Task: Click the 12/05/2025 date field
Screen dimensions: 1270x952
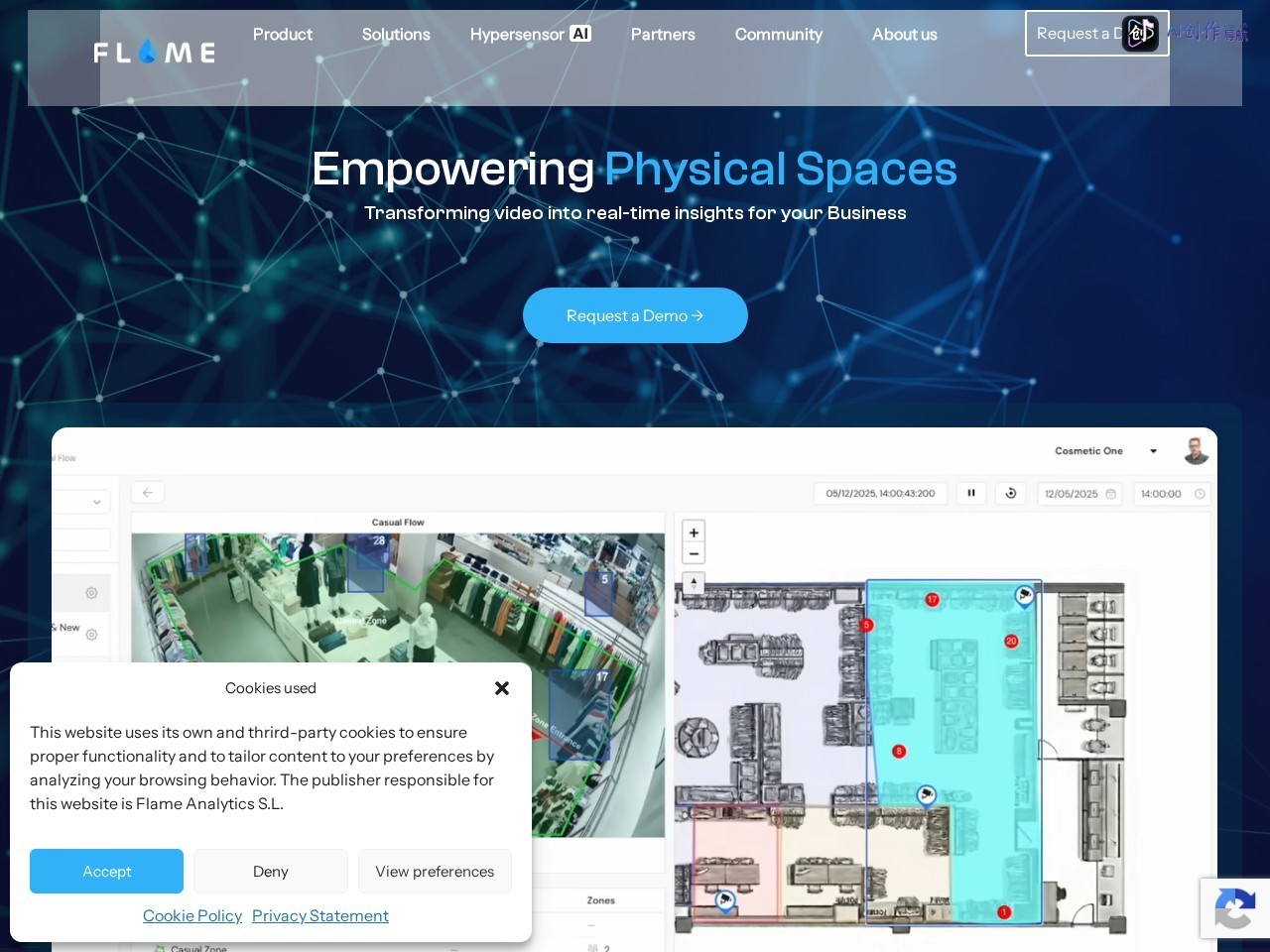Action: click(x=1079, y=493)
